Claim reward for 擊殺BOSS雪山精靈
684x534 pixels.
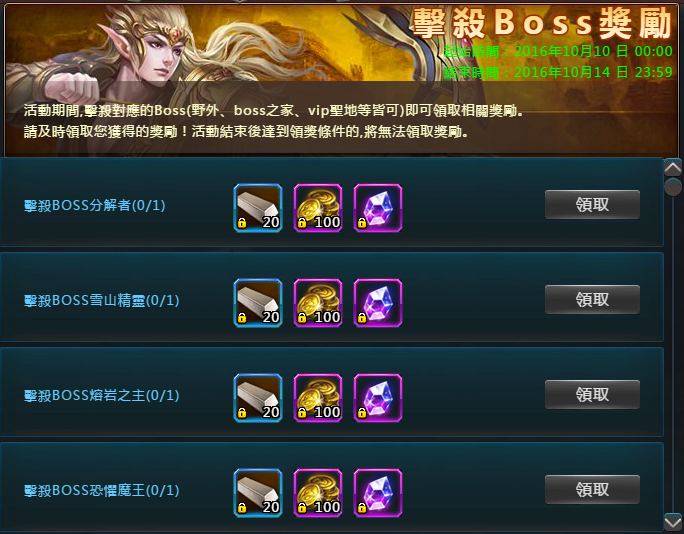592,299
